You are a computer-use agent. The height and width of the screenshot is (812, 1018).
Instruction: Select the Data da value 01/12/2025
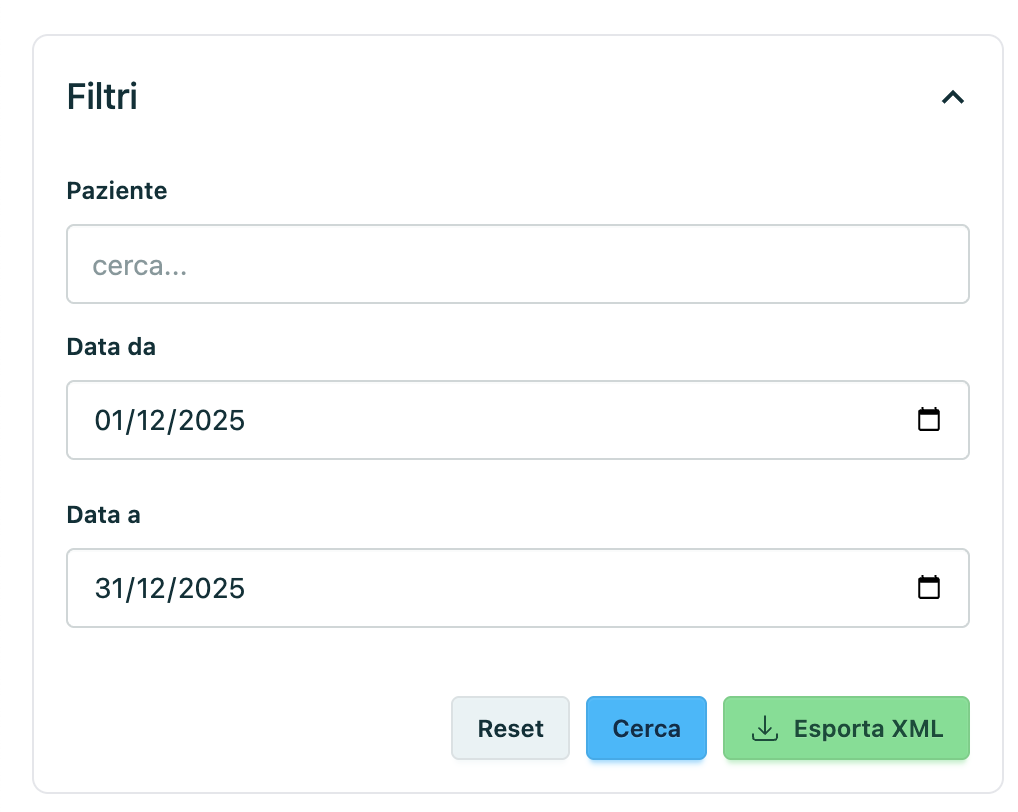click(170, 420)
